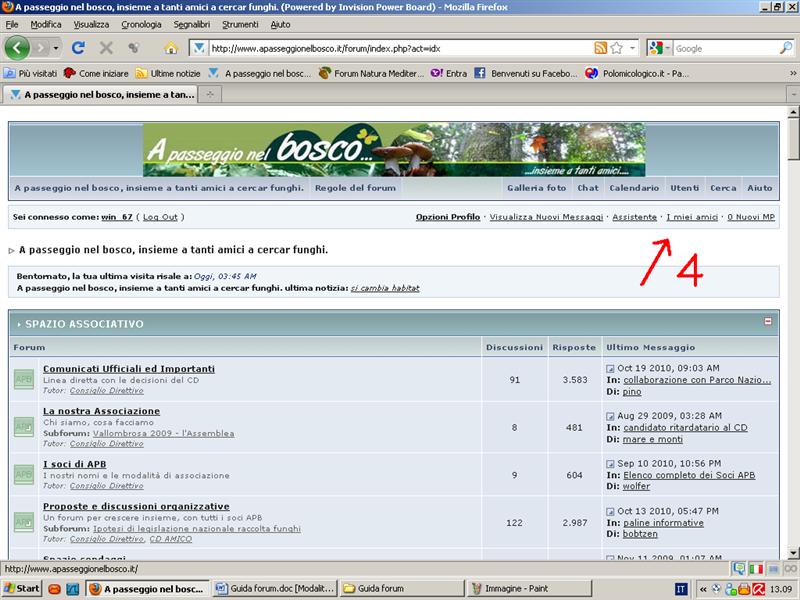This screenshot has width=800, height=600.
Task: Open the Polomicologico.it bookmark
Action: (637, 73)
